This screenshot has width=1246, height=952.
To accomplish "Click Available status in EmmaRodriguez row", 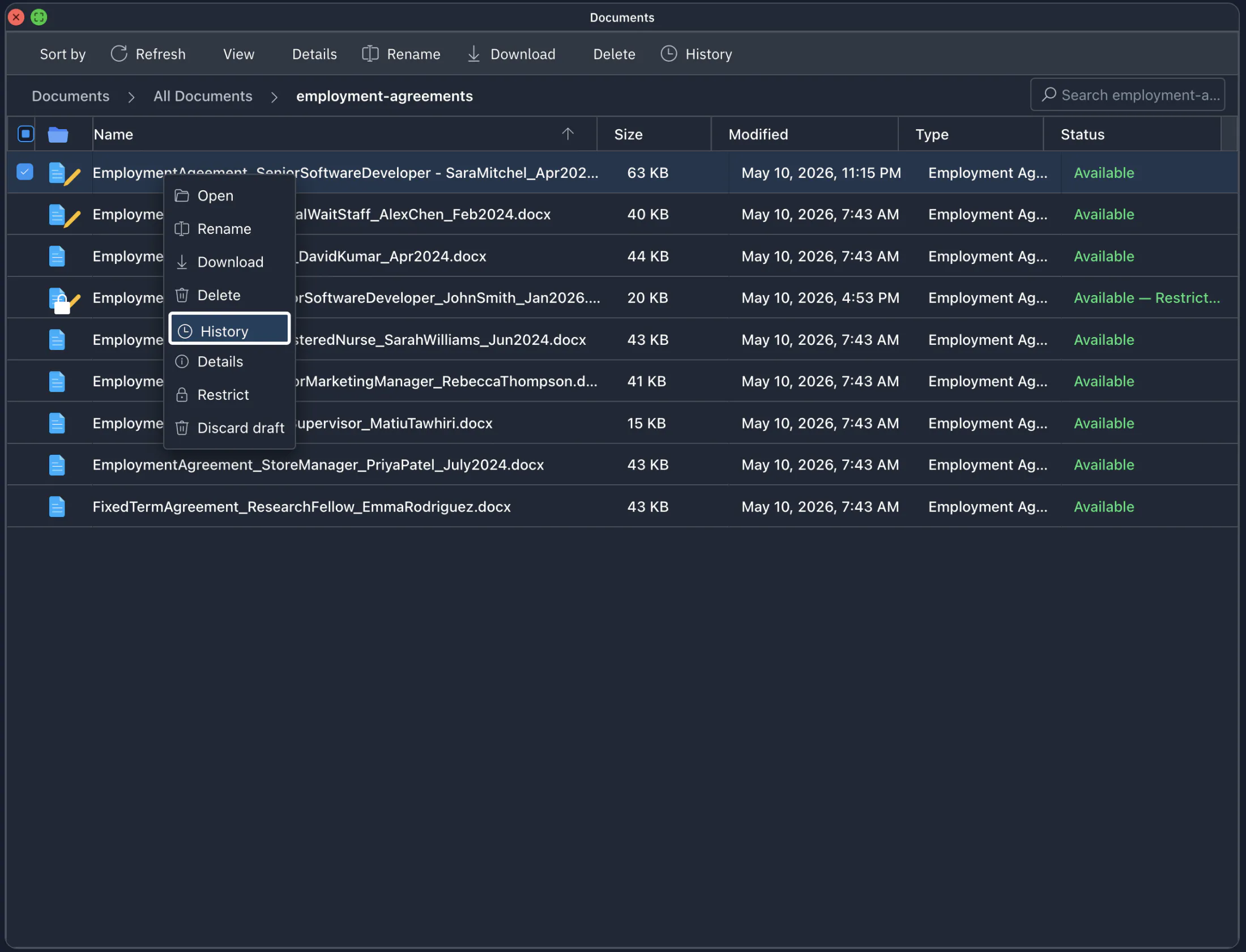I will tap(1104, 507).
